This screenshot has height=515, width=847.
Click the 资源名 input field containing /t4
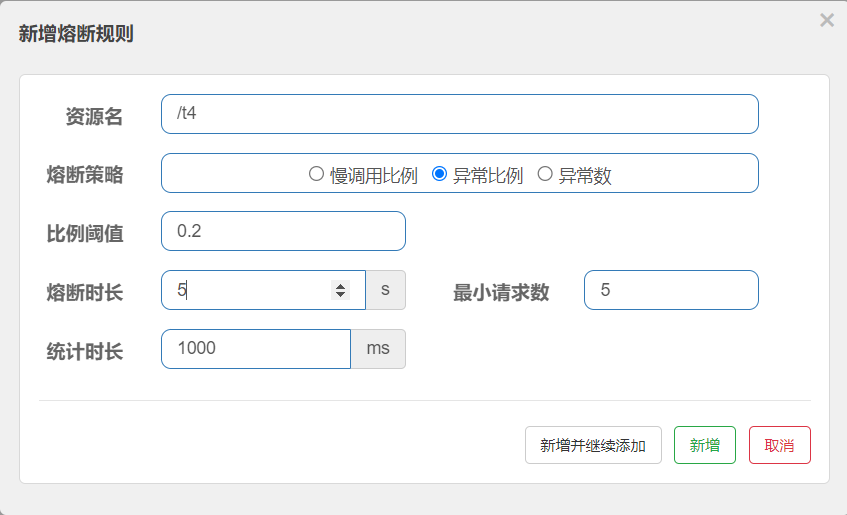(x=459, y=114)
